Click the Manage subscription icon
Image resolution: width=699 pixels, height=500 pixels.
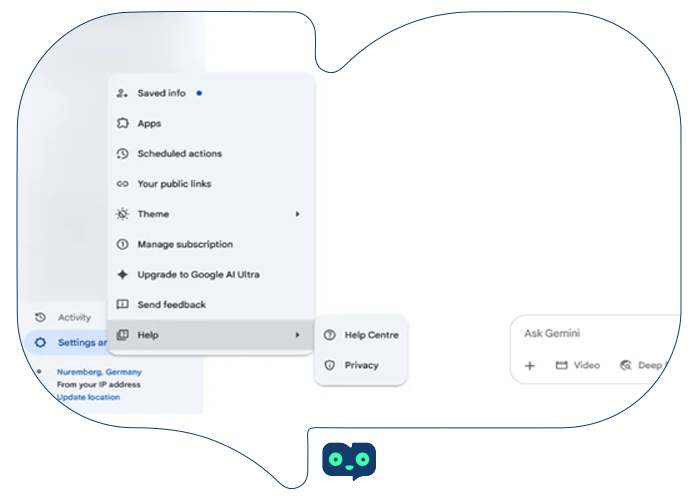(x=122, y=244)
